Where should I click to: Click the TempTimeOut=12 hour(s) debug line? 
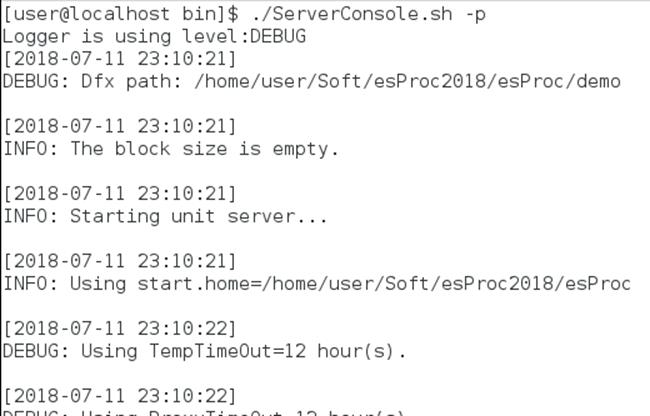(204, 351)
